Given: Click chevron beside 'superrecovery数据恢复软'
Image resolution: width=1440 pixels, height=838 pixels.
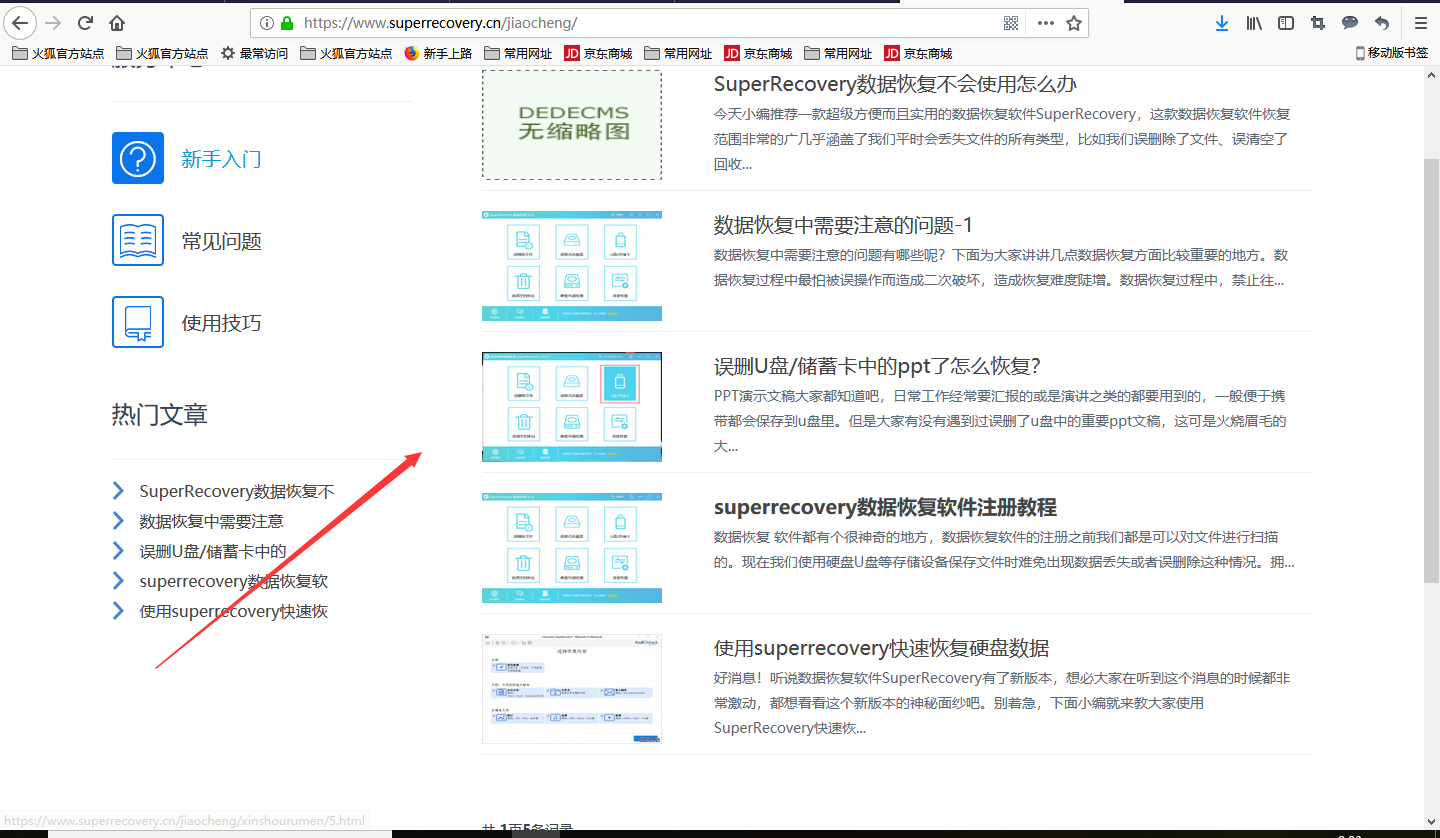Looking at the screenshot, I should tap(118, 580).
